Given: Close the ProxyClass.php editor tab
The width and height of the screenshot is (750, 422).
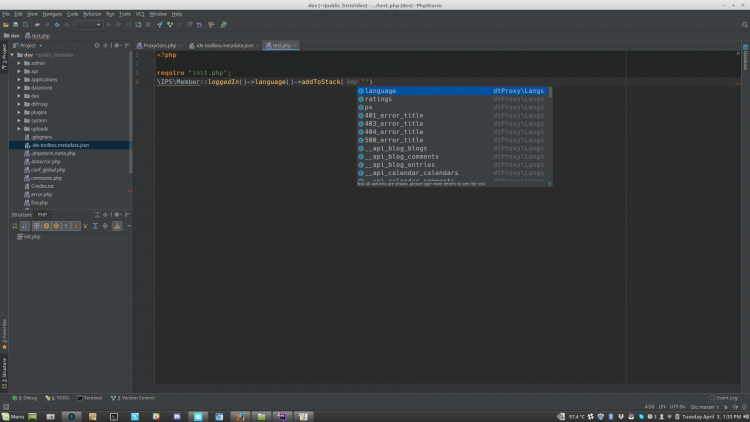Looking at the screenshot, I should 180,46.
